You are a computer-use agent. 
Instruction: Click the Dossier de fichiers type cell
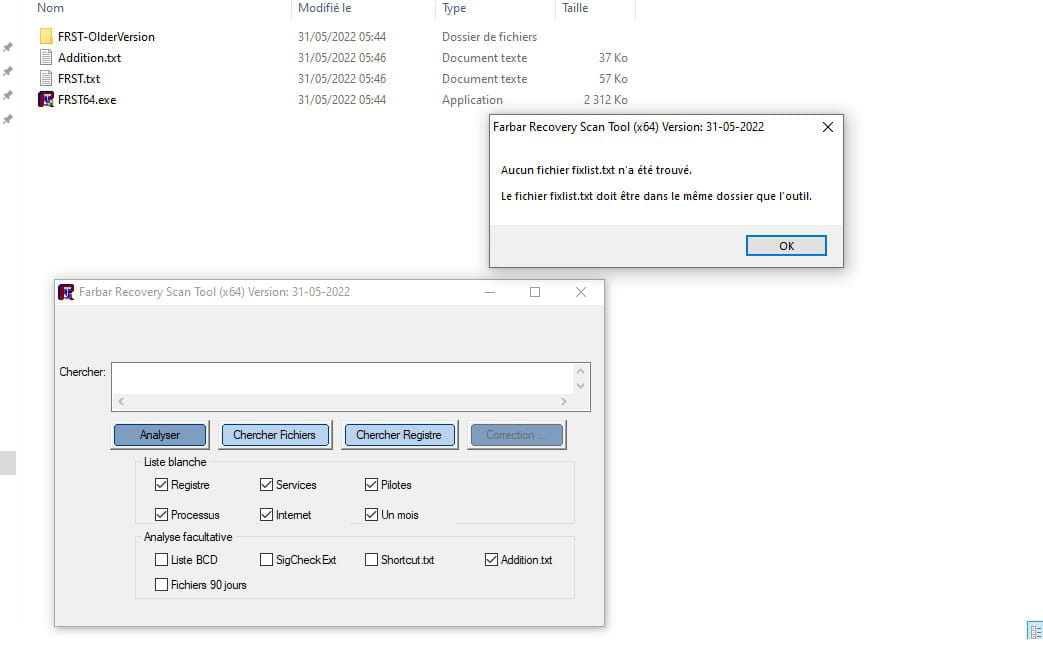[x=489, y=37]
